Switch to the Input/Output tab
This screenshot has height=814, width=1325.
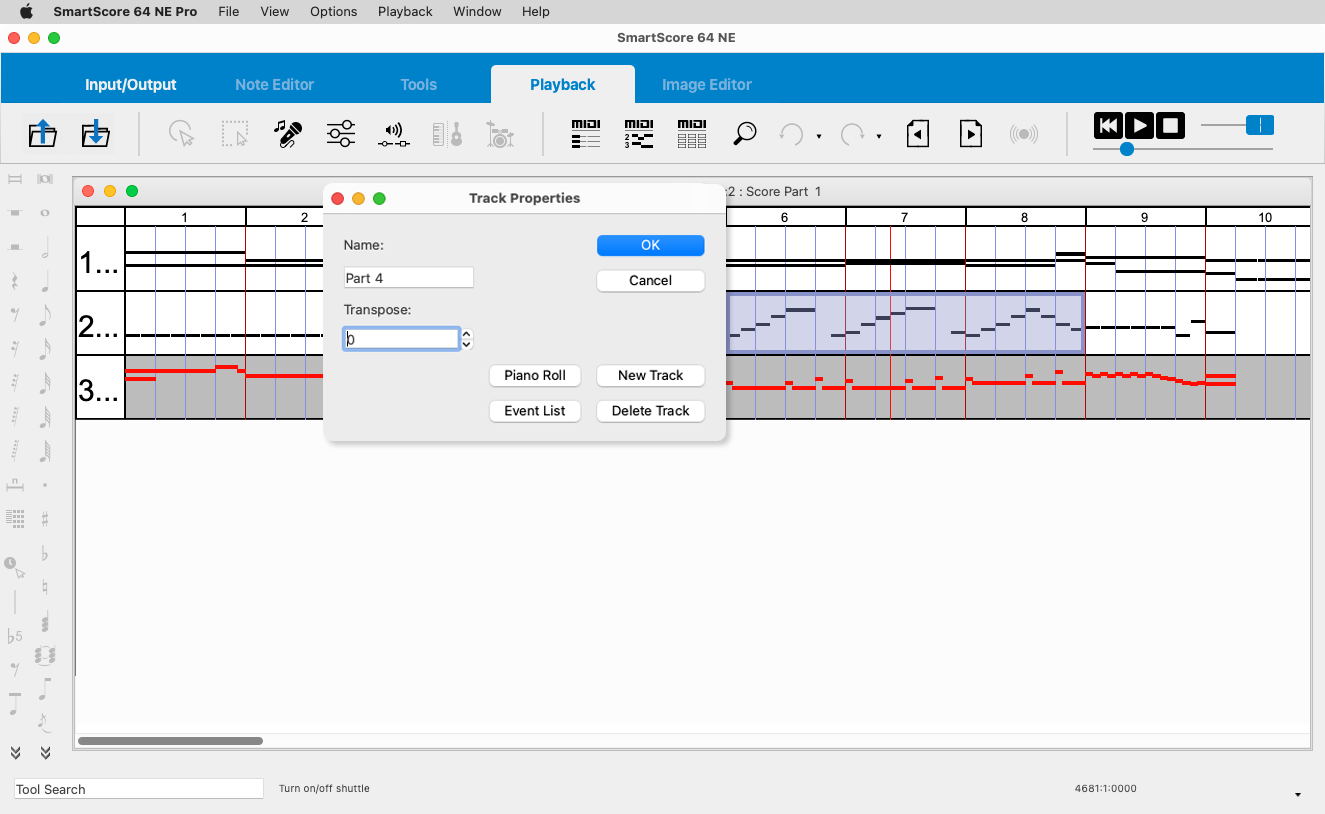click(131, 85)
